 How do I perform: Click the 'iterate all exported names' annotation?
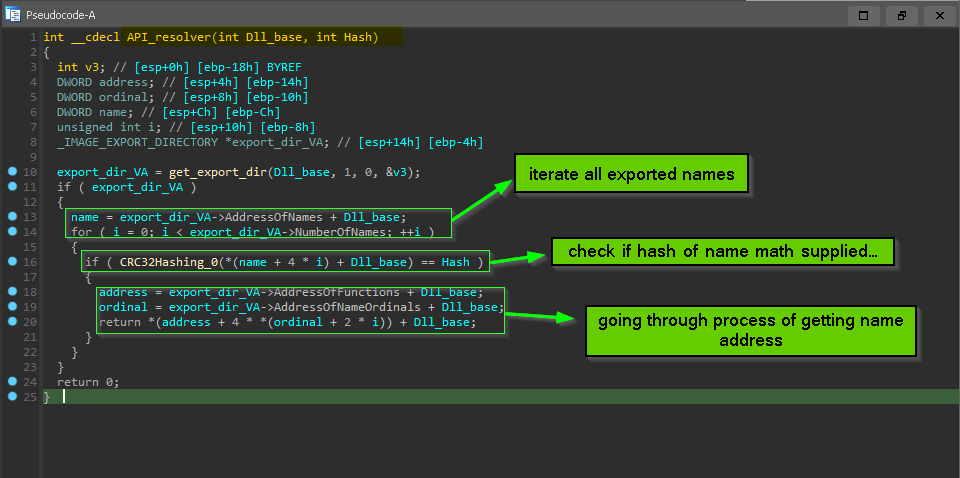coord(631,175)
